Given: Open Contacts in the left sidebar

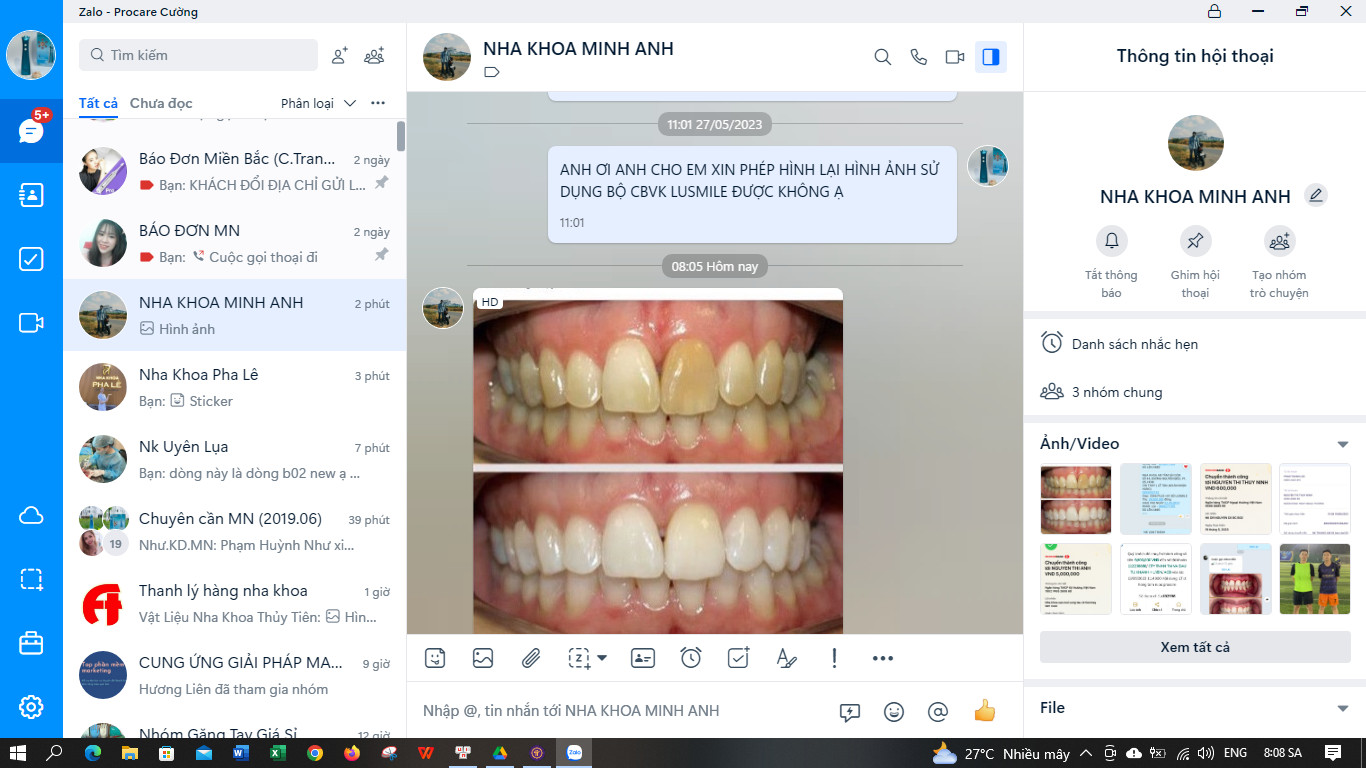Looking at the screenshot, I should tap(31, 195).
